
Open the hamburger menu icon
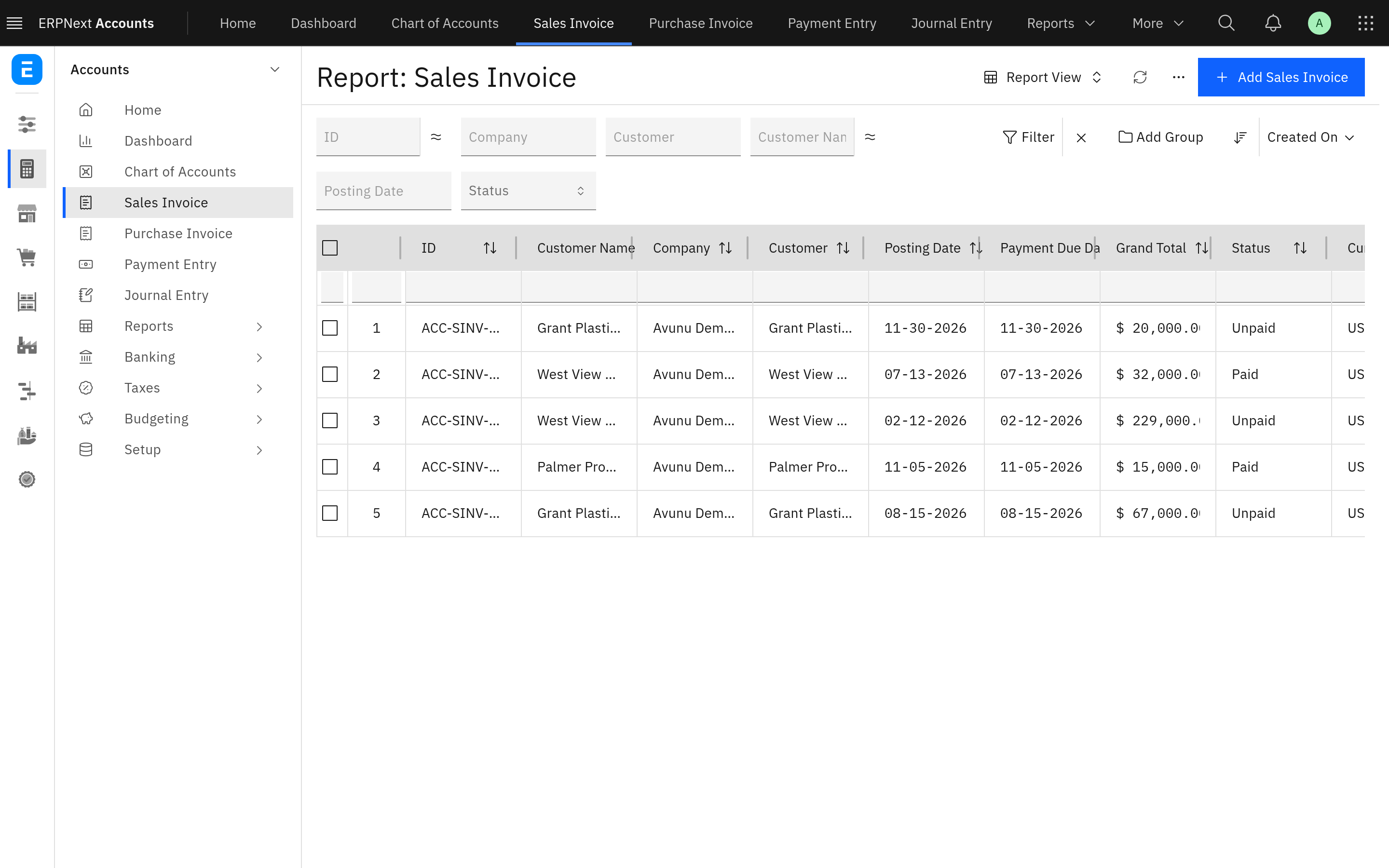[14, 23]
